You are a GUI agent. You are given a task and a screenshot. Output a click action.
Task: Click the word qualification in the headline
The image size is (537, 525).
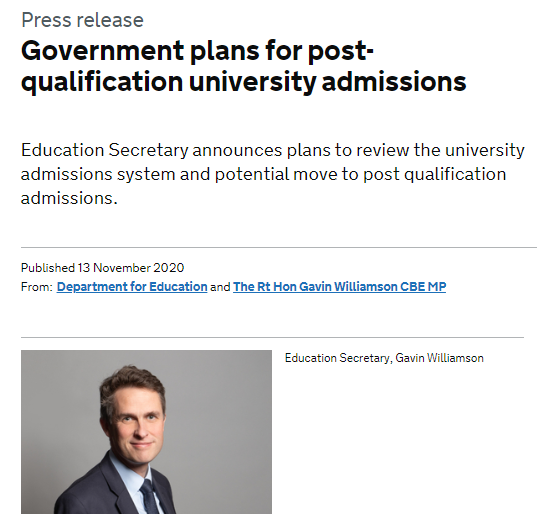click(x=102, y=82)
